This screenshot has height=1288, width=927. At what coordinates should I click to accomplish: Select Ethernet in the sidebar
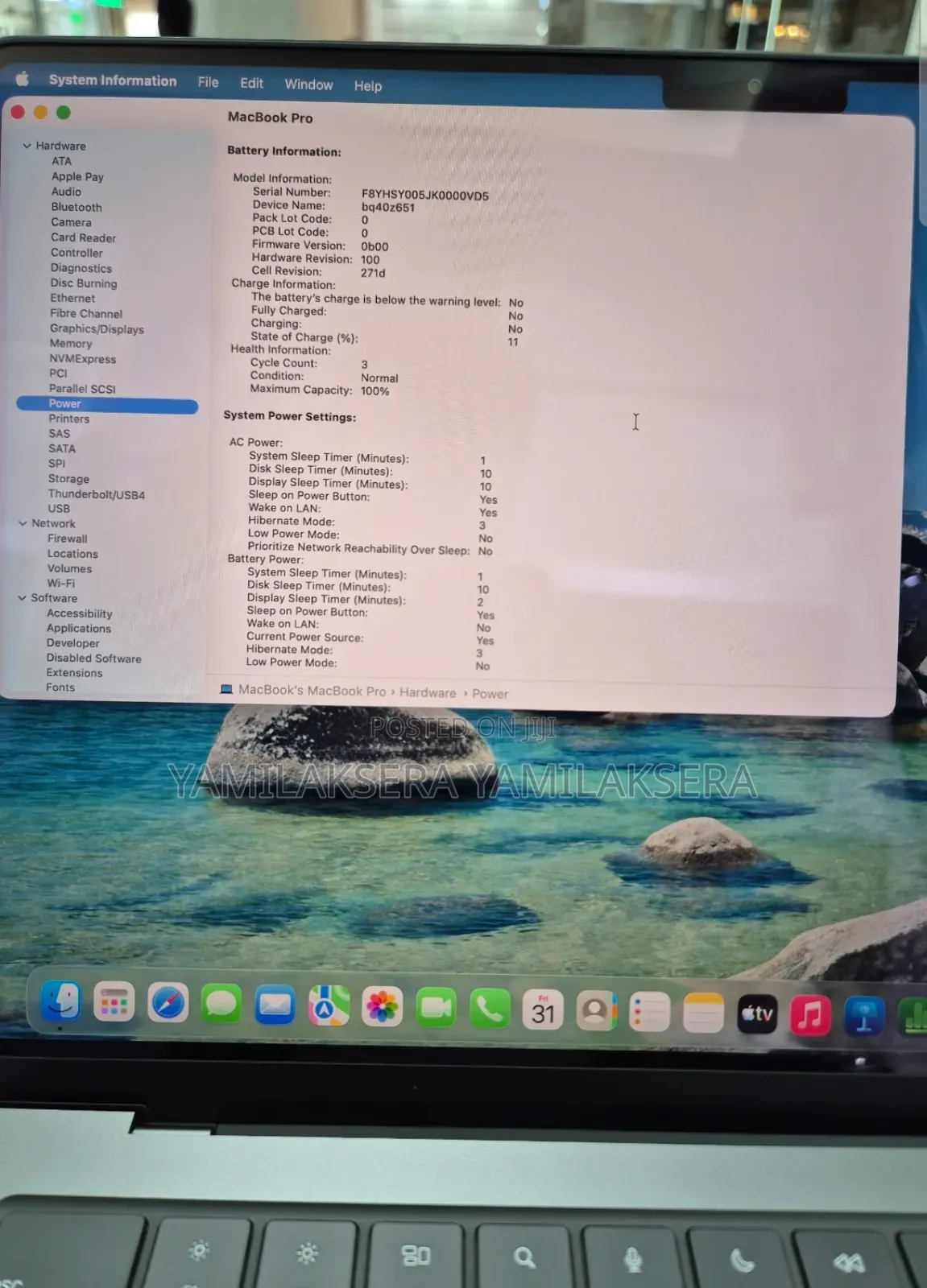click(x=72, y=298)
